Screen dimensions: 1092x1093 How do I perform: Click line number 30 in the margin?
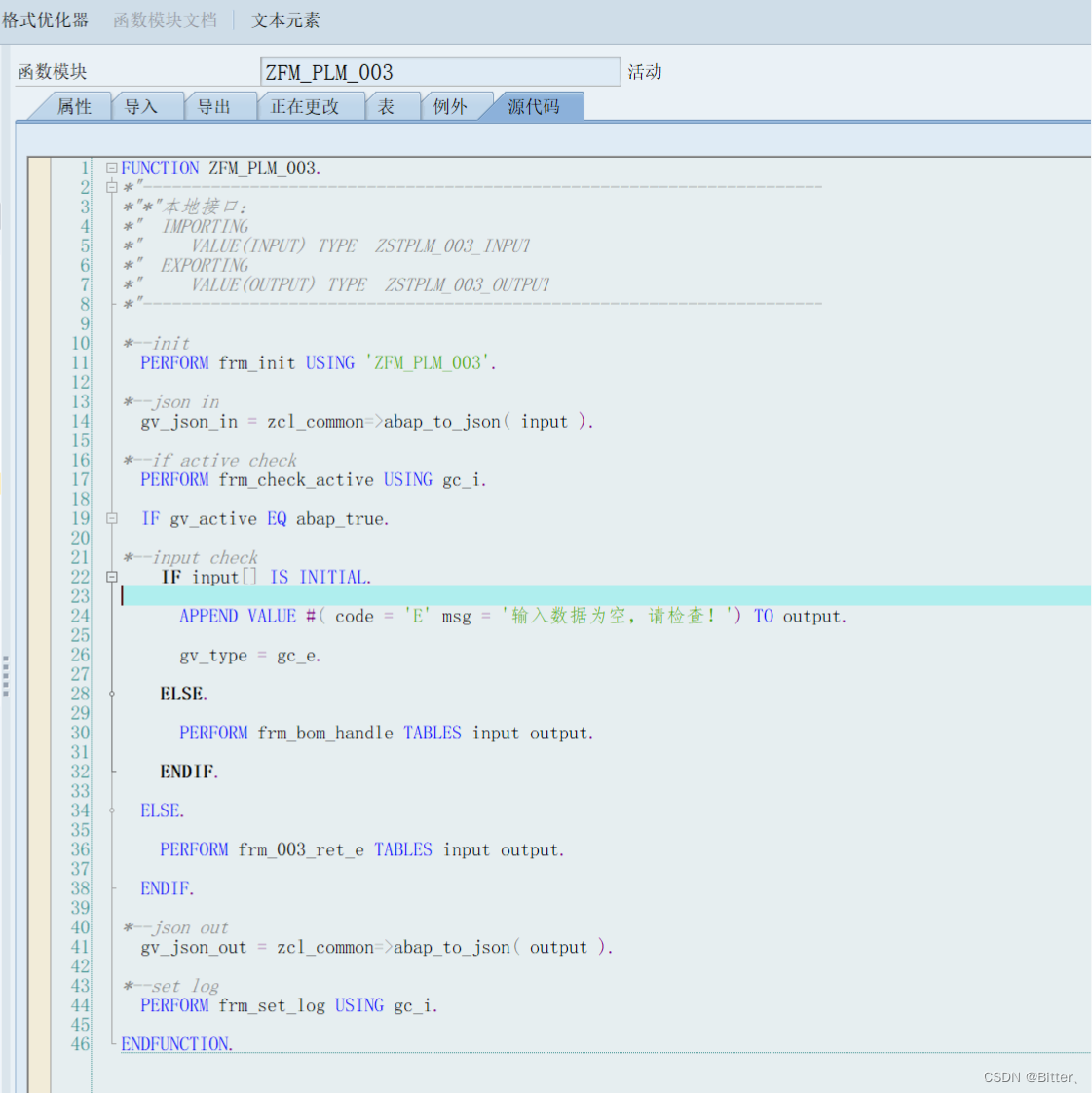tap(80, 733)
